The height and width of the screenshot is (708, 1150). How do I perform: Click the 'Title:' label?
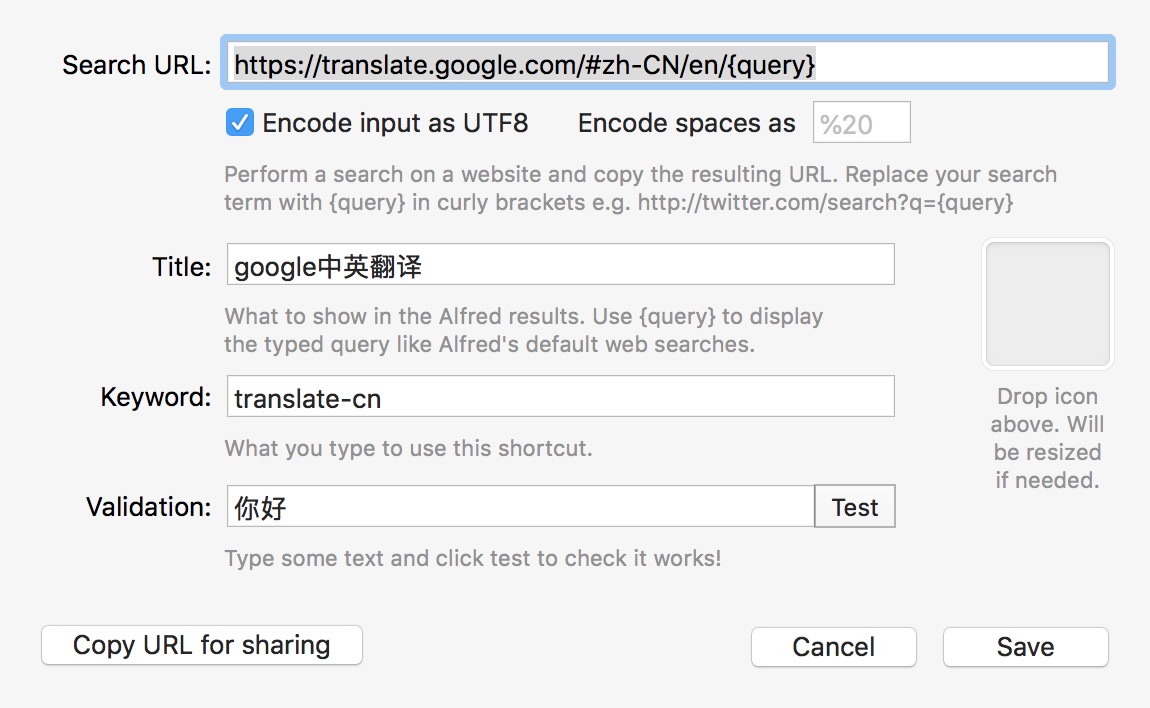pos(181,266)
